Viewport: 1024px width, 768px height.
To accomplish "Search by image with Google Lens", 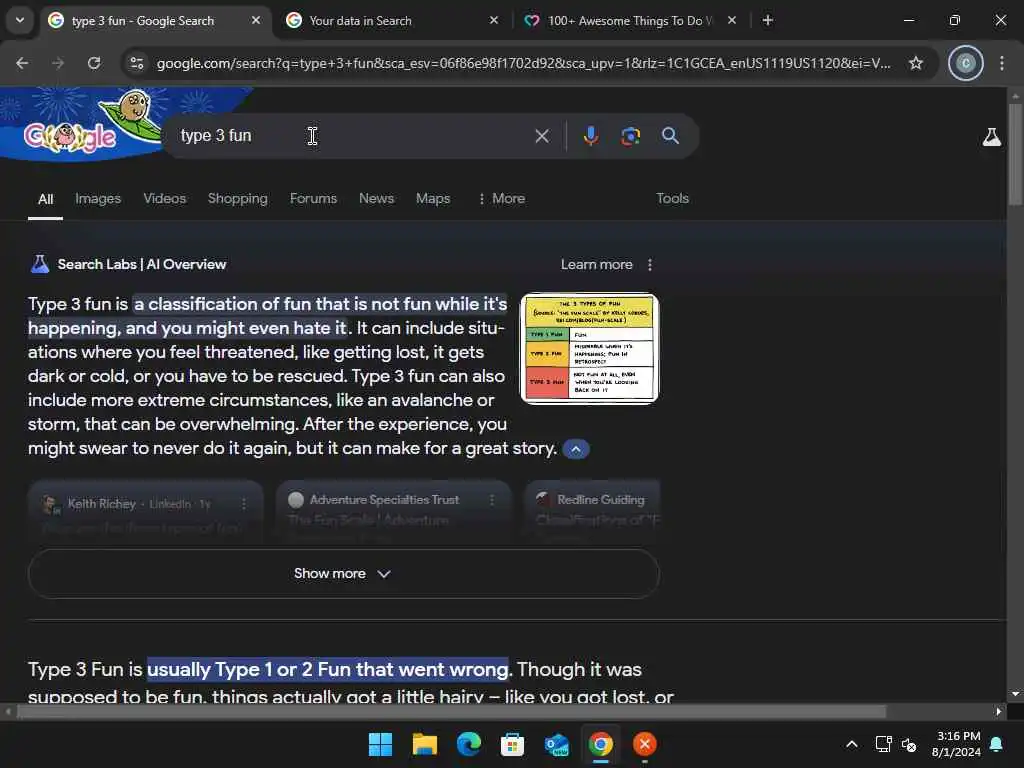I will point(630,136).
